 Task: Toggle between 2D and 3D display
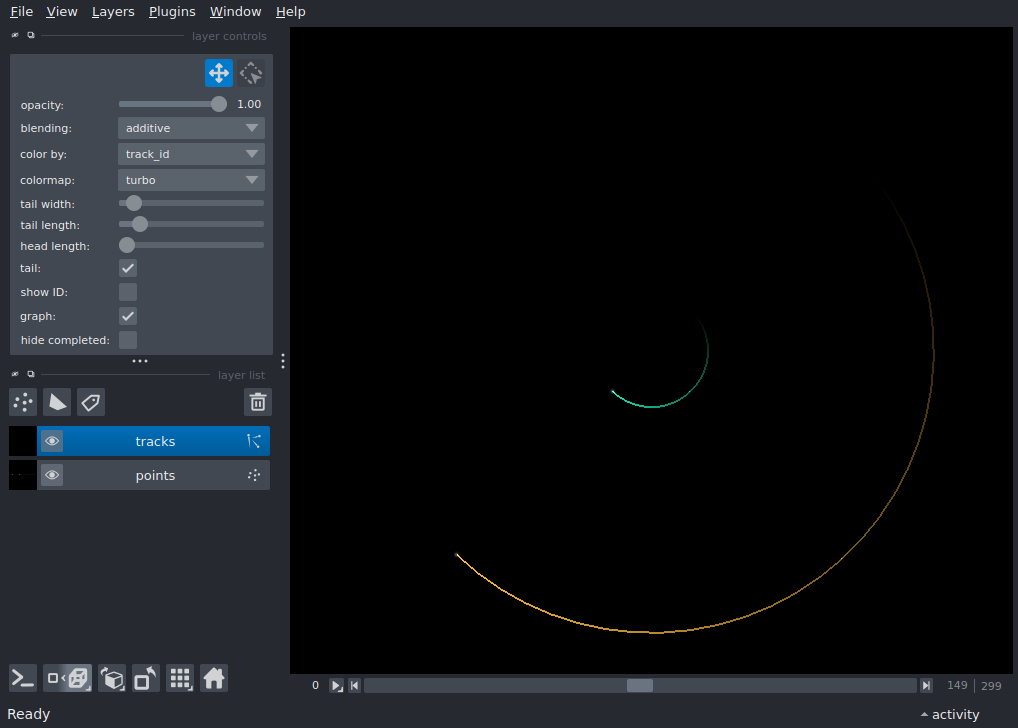(67, 677)
